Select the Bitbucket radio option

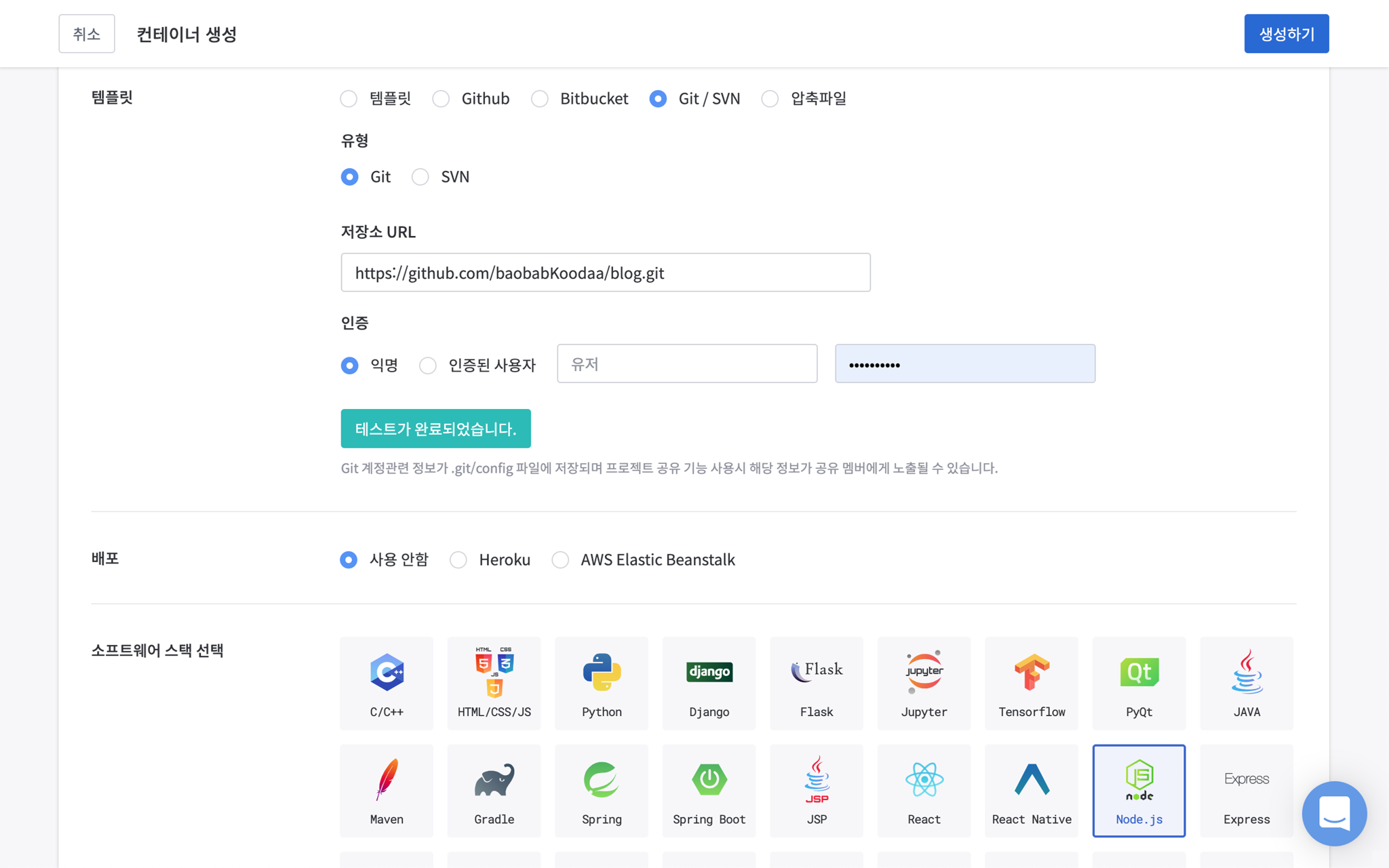[540, 99]
